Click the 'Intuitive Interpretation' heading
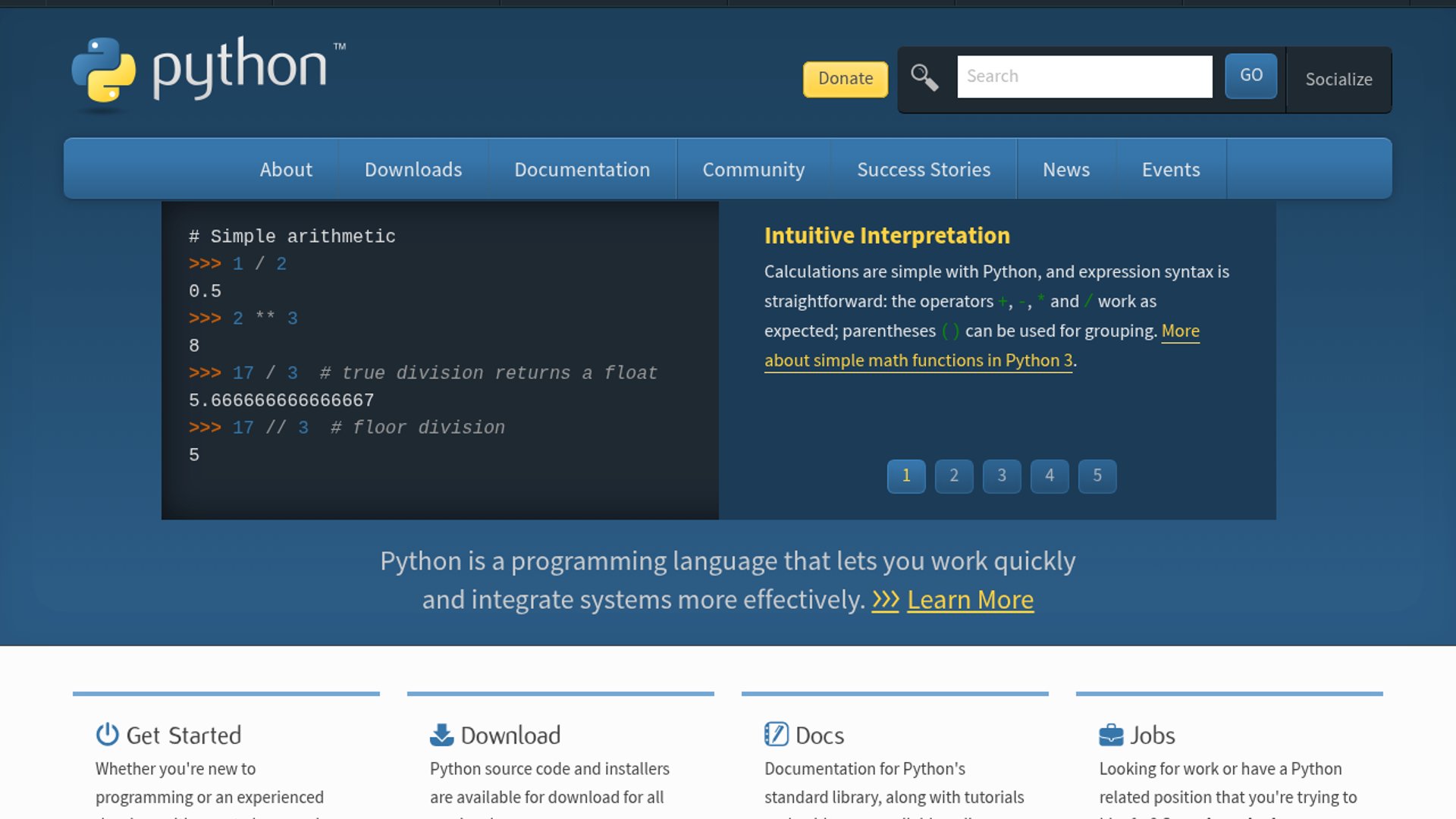 coord(887,236)
